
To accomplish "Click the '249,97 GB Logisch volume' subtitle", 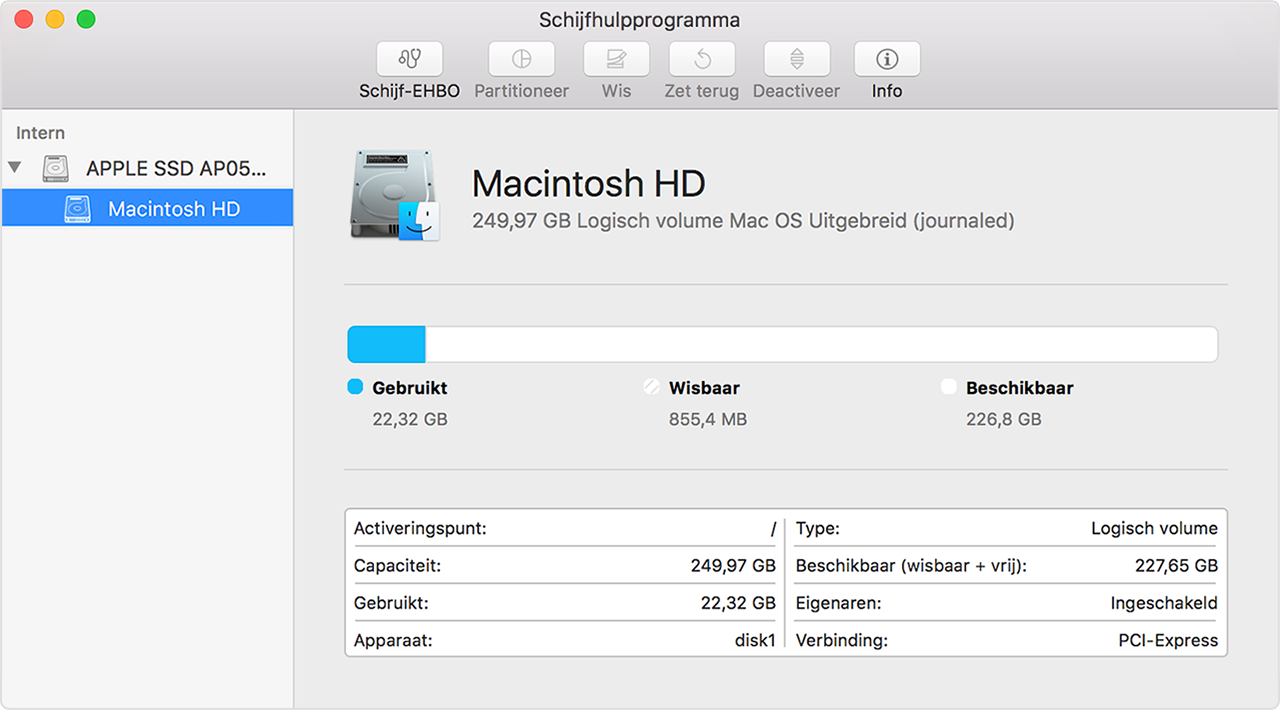I will [x=743, y=221].
